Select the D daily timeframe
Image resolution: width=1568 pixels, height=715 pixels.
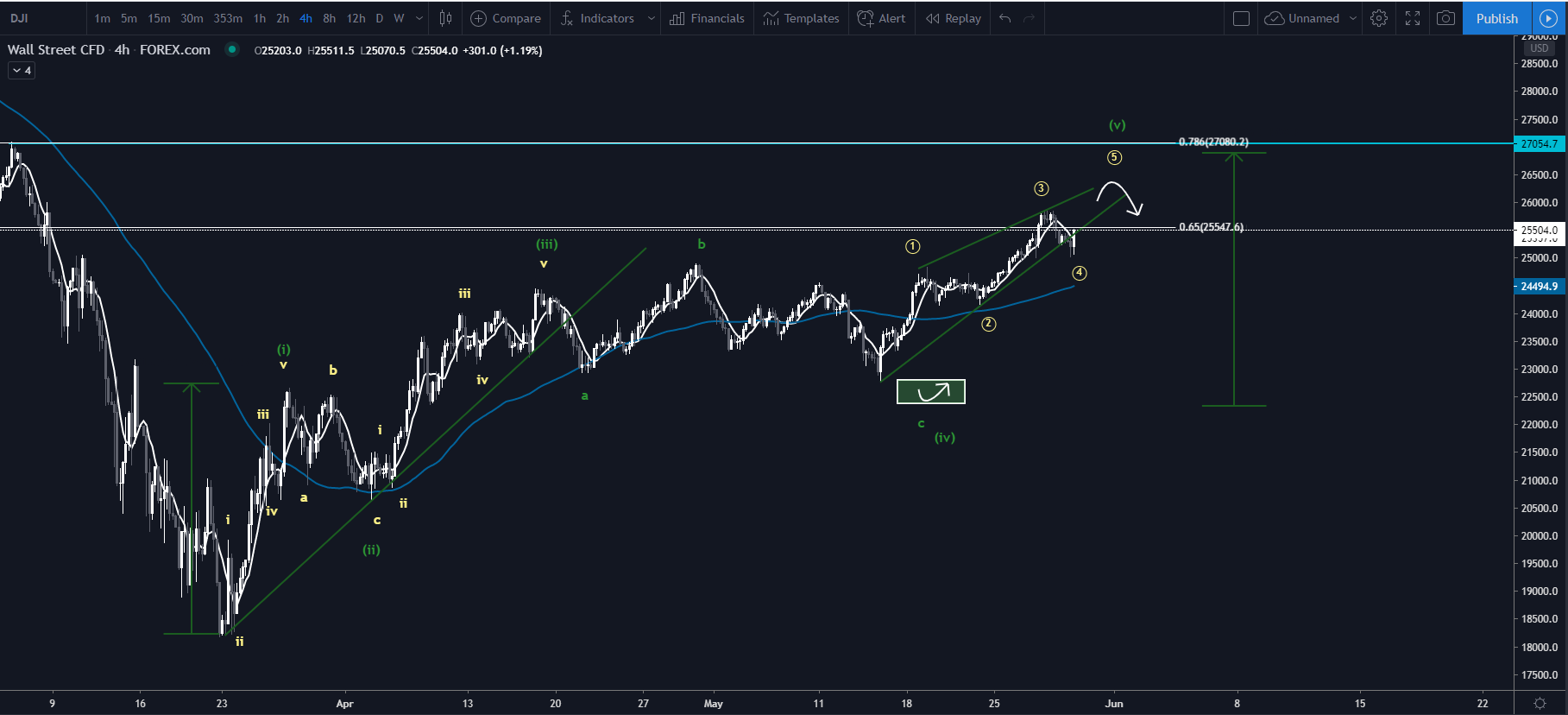coord(379,18)
